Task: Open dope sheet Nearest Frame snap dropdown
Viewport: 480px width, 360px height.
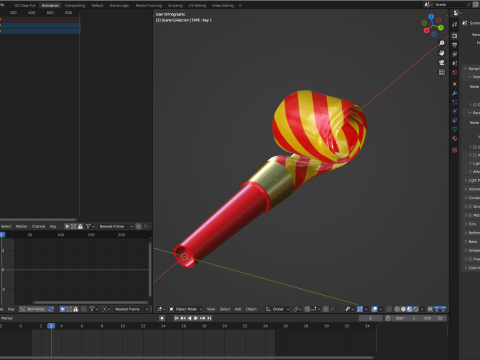Action: click(x=115, y=226)
